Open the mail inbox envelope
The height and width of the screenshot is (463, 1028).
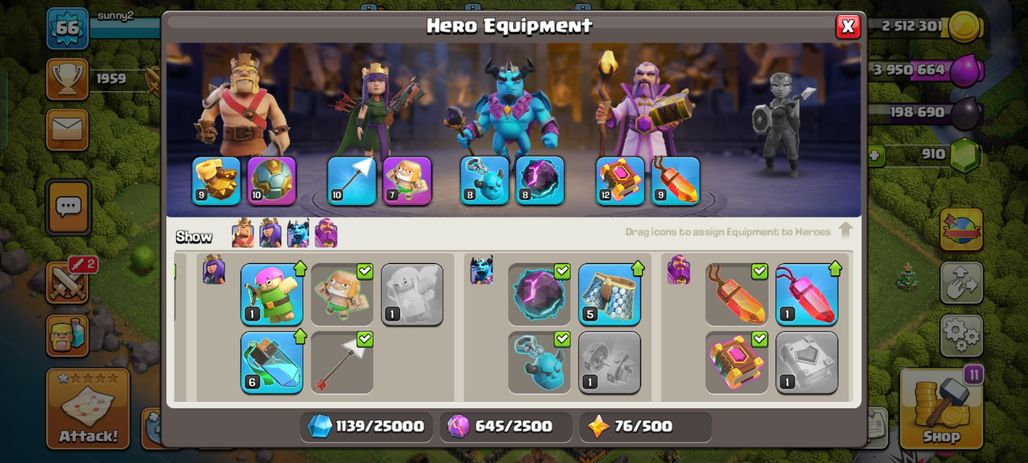tap(67, 130)
